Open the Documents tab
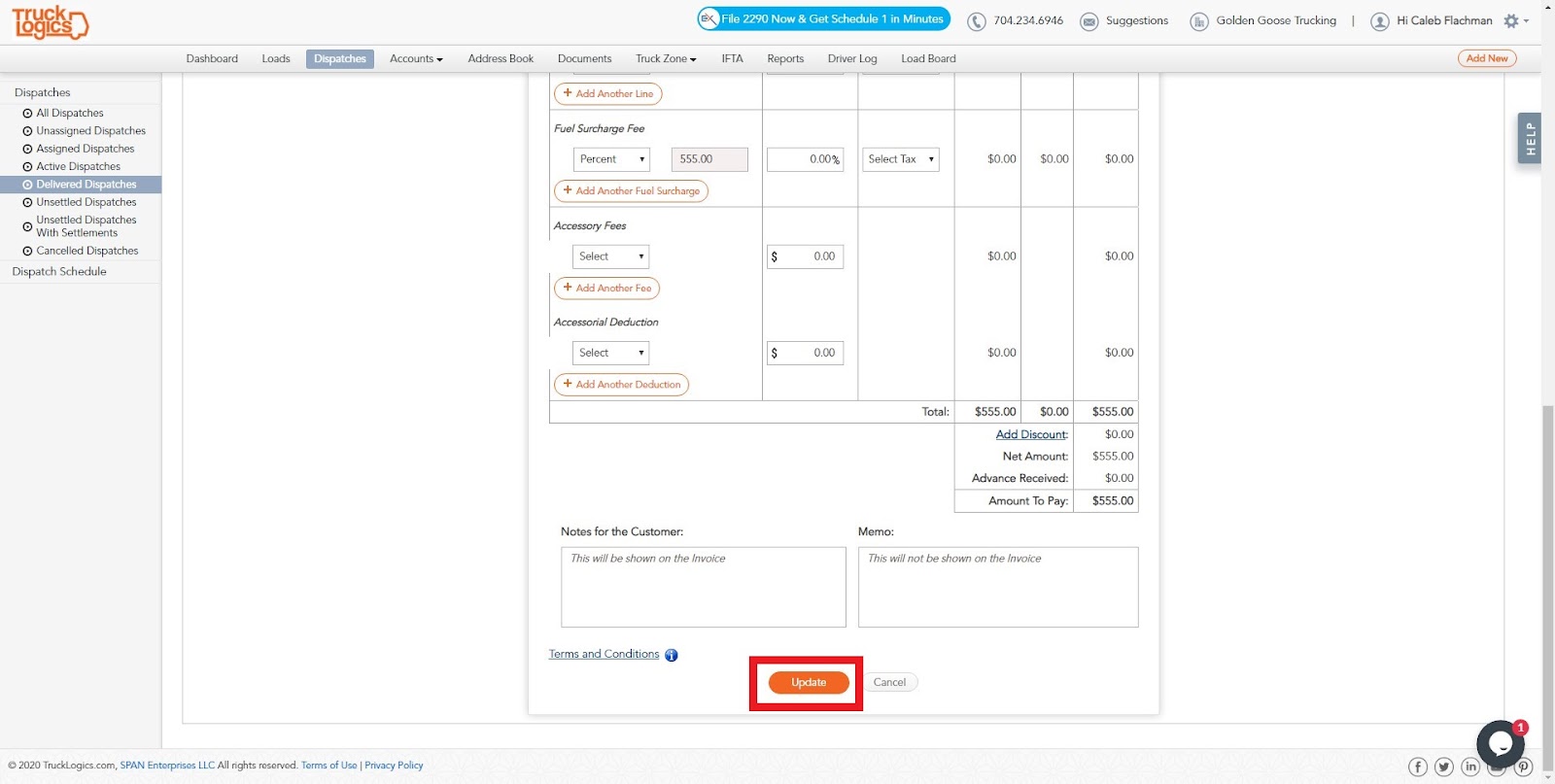1555x784 pixels. (584, 58)
